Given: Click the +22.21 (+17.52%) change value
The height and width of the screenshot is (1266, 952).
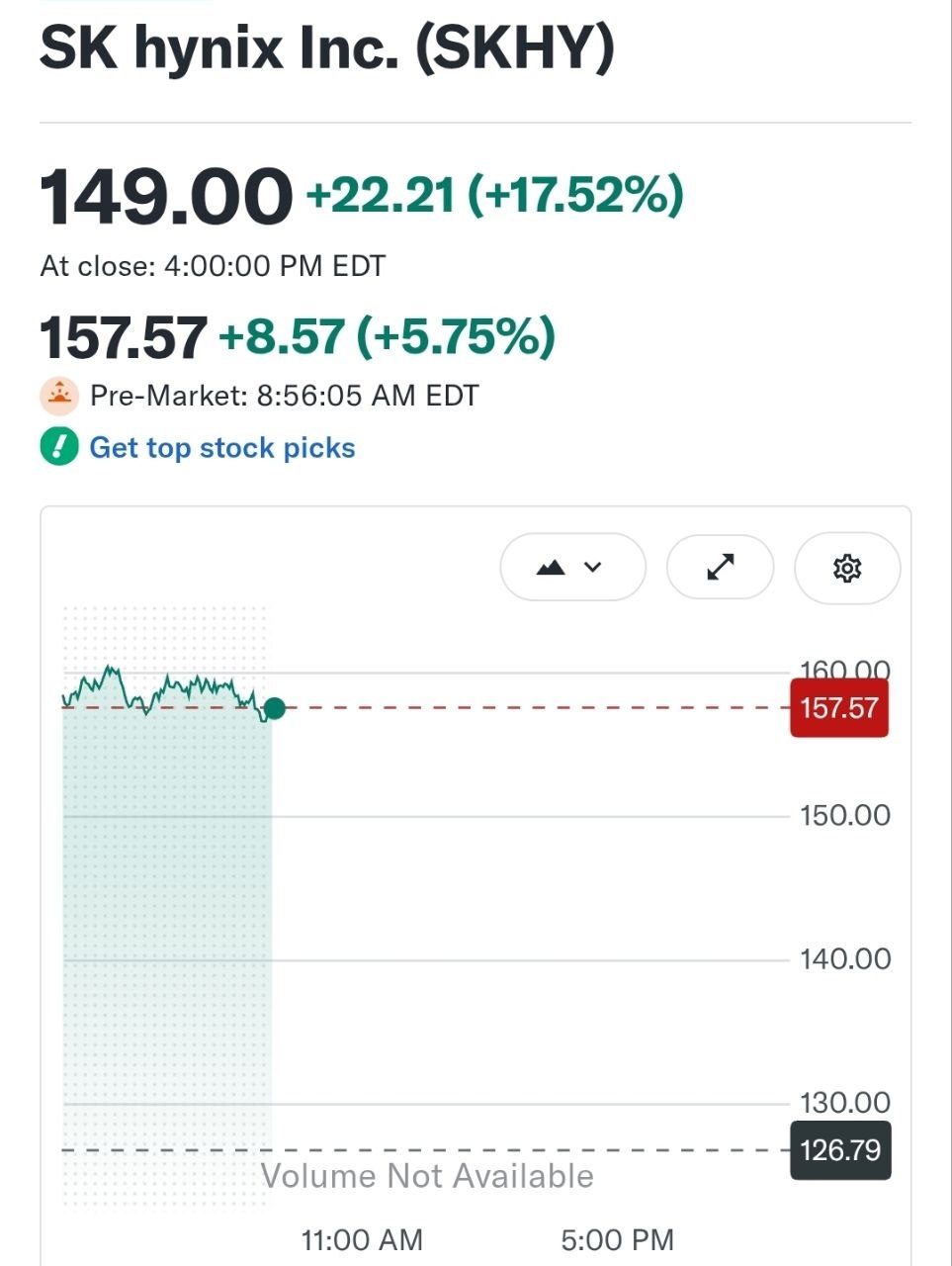Looking at the screenshot, I should pos(495,194).
